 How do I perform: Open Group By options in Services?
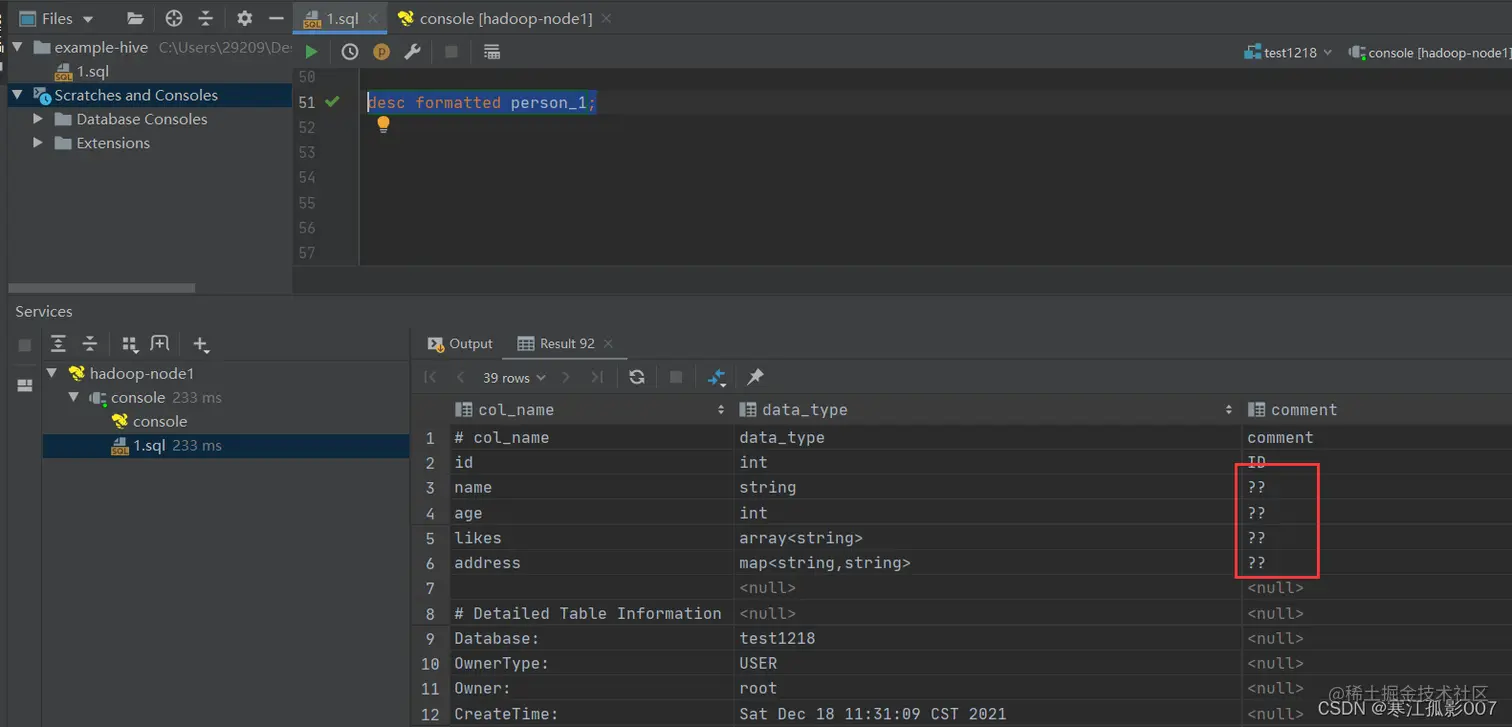click(129, 344)
